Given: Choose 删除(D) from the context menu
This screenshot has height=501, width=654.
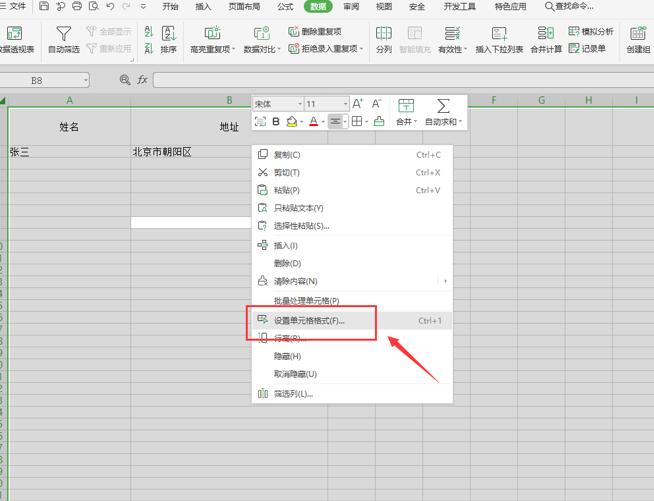Looking at the screenshot, I should (x=352, y=263).
